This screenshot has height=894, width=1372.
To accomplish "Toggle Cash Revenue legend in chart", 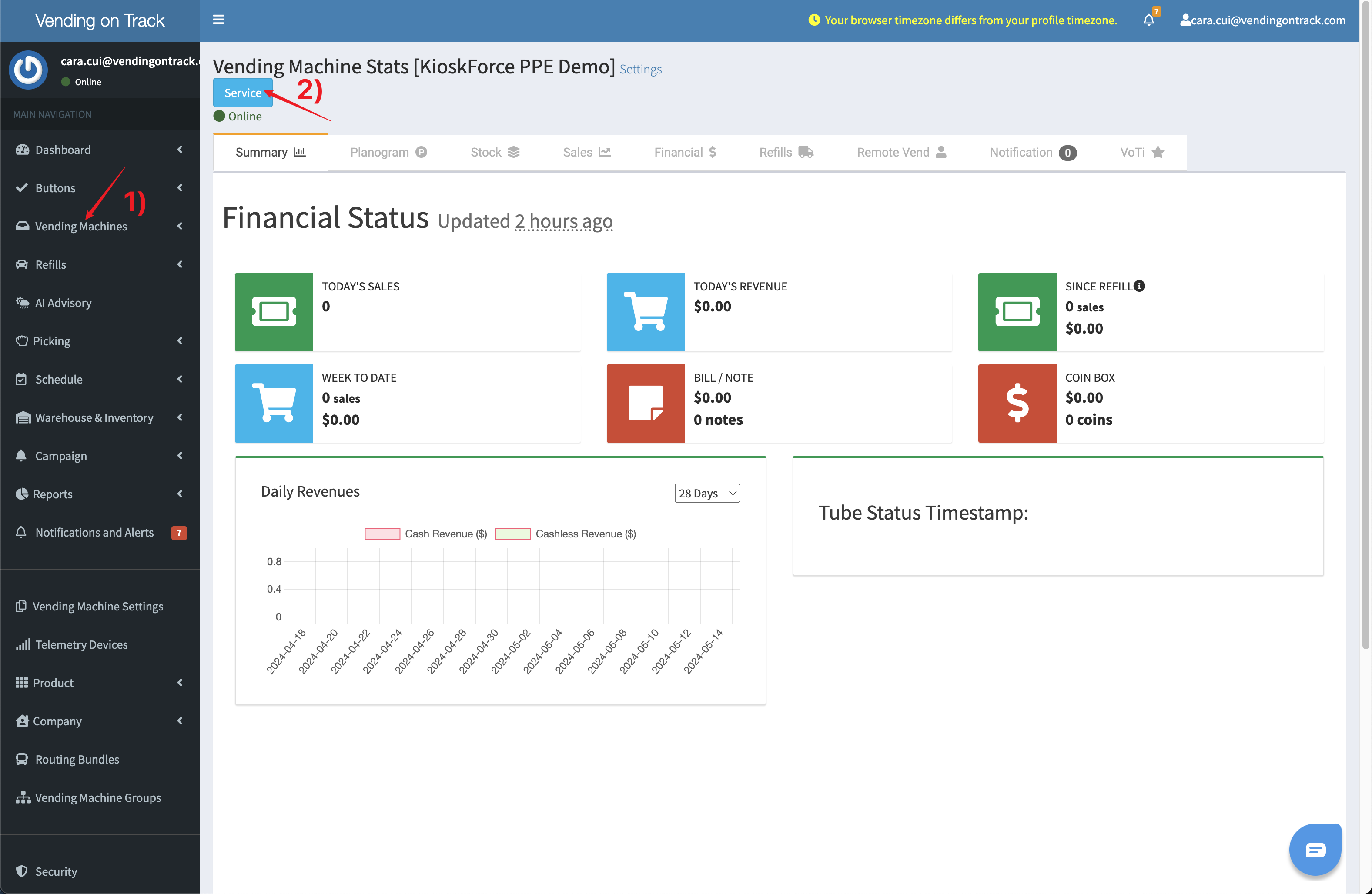I will click(x=426, y=534).
